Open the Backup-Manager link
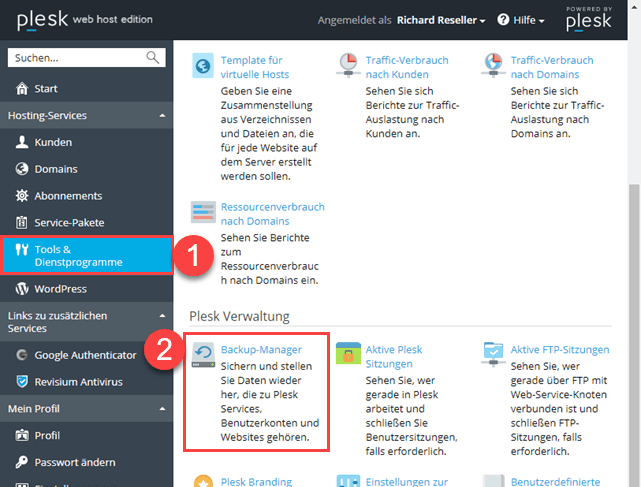The image size is (641, 487). [x=261, y=350]
